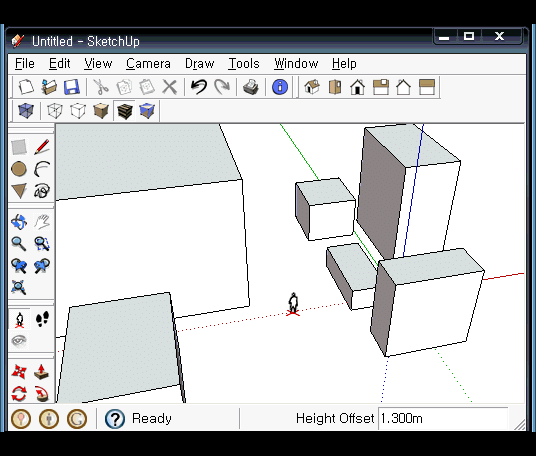This screenshot has height=456, width=536.
Task: Click the Redo arrow icon
Action: click(222, 87)
